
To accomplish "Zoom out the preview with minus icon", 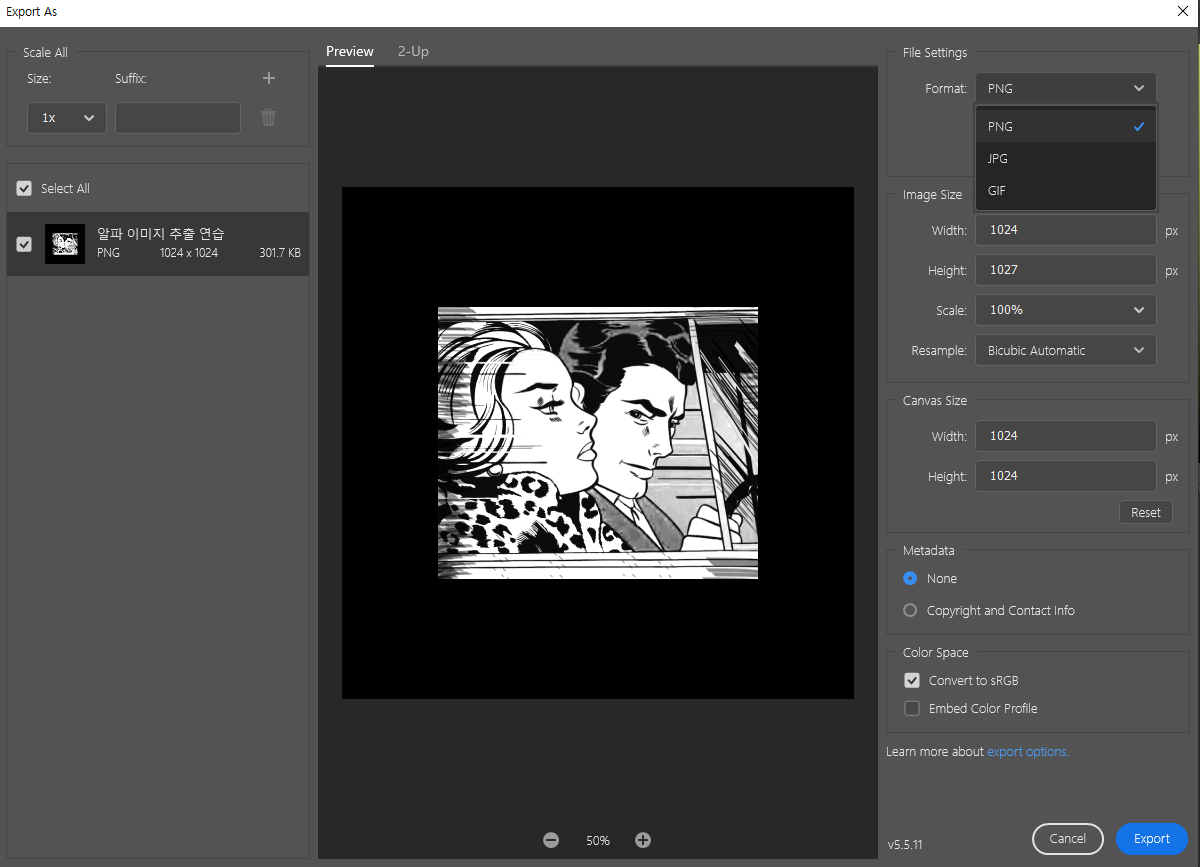I will click(551, 840).
